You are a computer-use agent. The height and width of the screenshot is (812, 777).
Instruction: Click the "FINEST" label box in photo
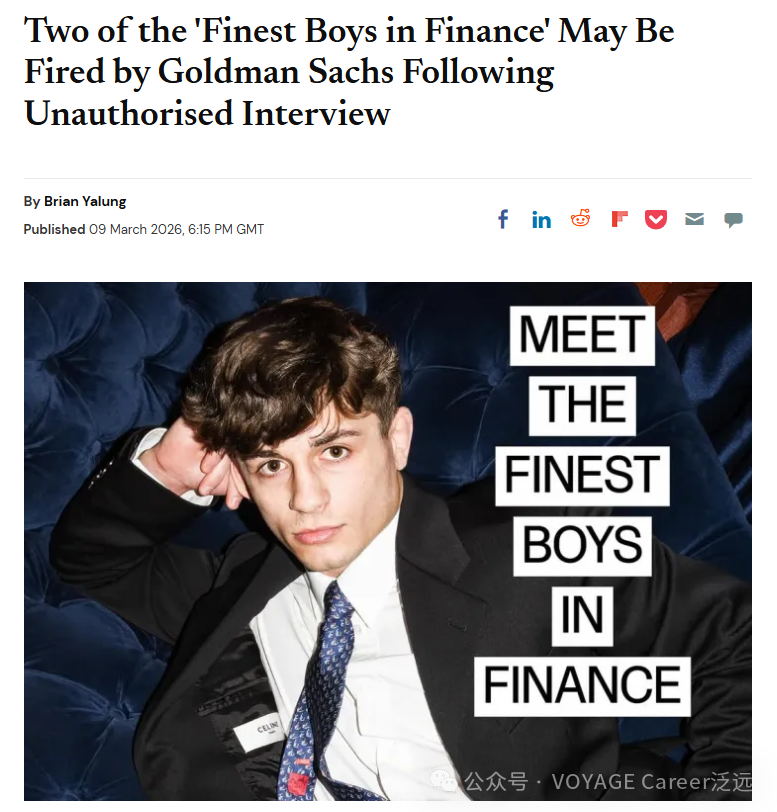(582, 474)
